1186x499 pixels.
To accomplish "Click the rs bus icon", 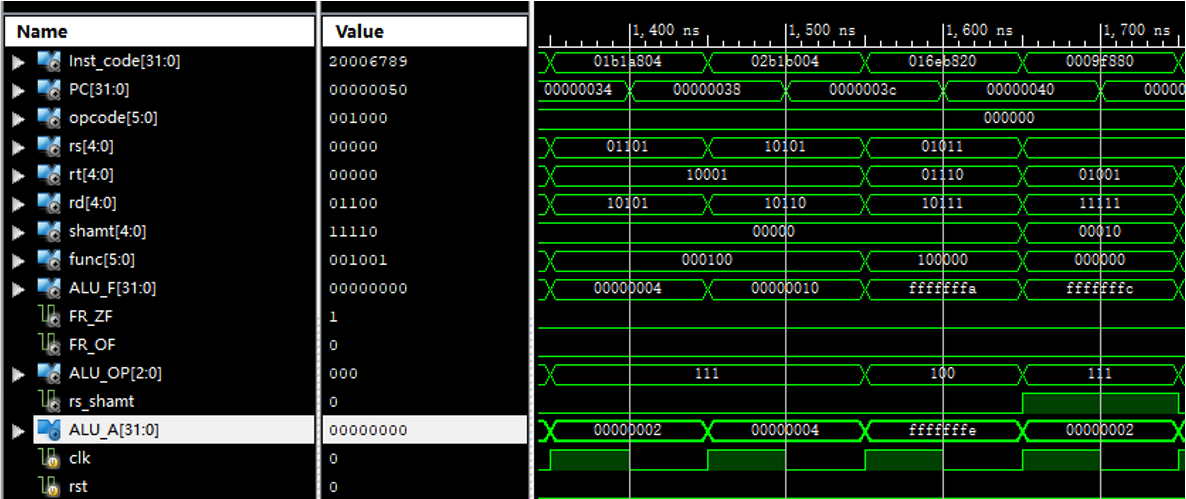I will click(48, 147).
